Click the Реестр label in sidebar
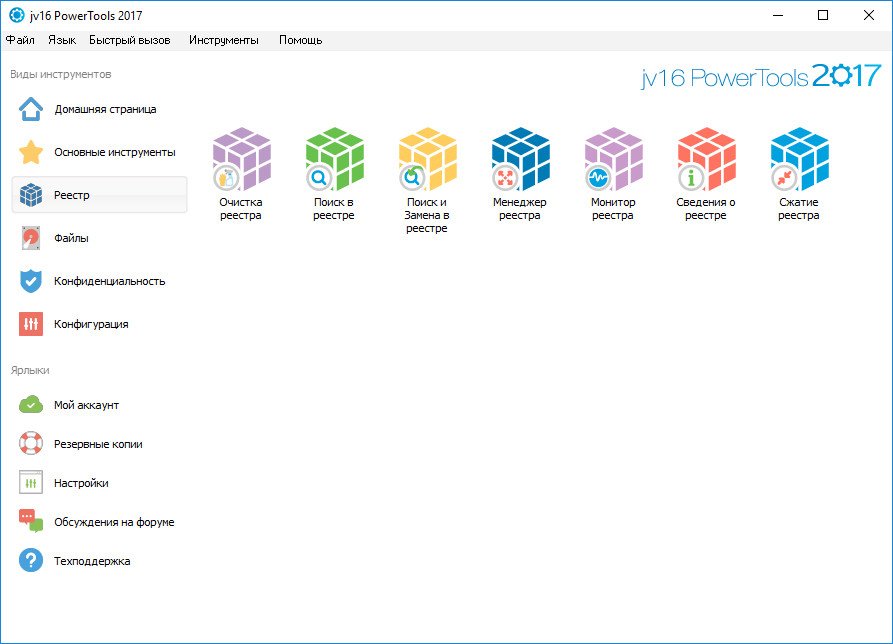 (x=72, y=195)
